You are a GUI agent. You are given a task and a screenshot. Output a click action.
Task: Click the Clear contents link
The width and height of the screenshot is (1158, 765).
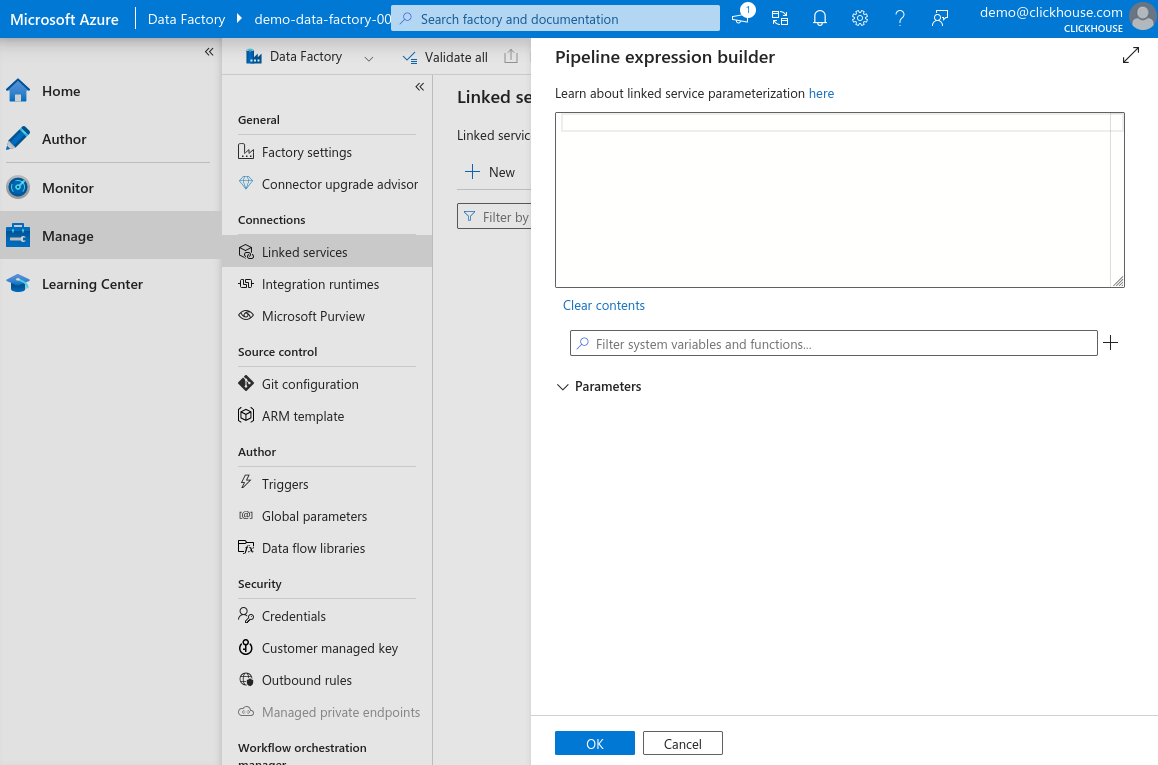604,305
